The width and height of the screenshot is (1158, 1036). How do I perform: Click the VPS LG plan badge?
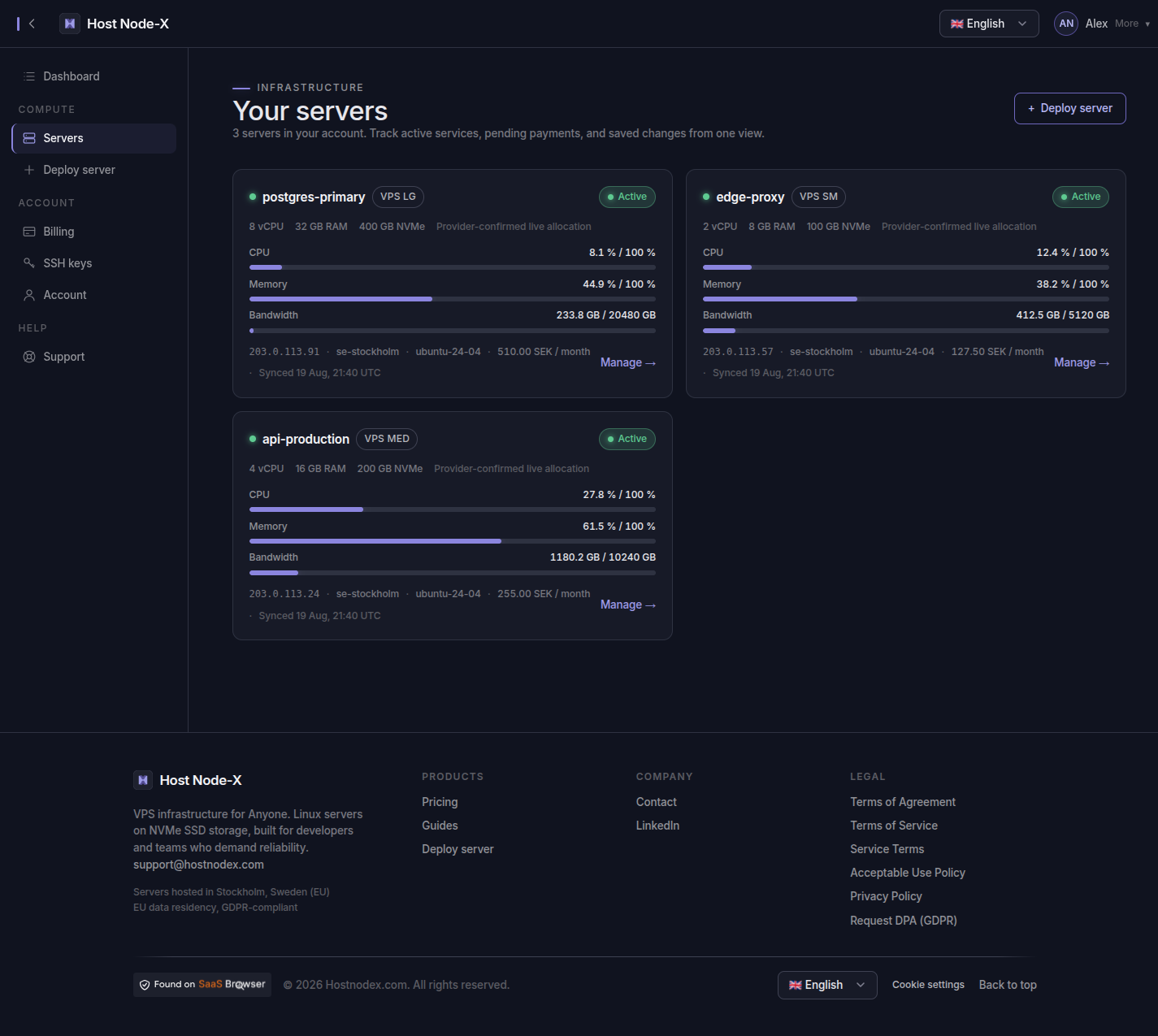(x=398, y=197)
